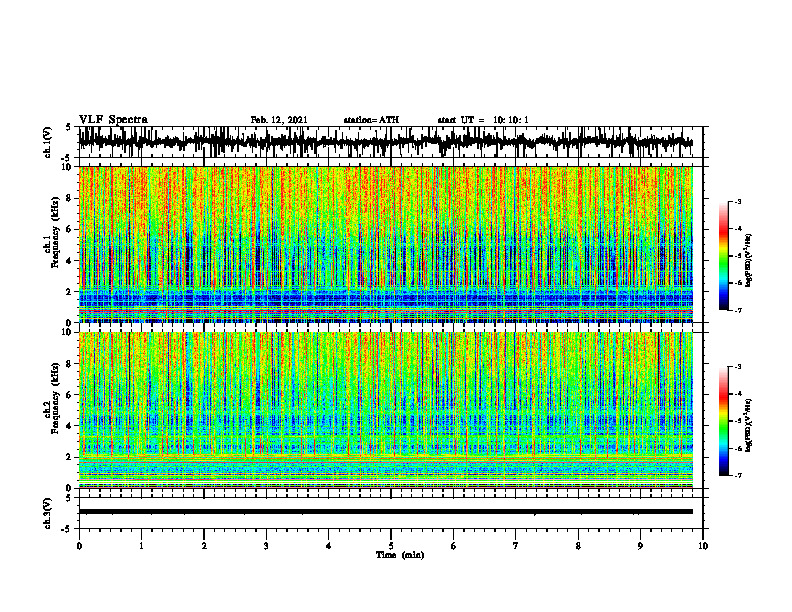Click the ch.2 spectrogram color scale bar
This screenshot has height=612, width=792.
[724, 421]
